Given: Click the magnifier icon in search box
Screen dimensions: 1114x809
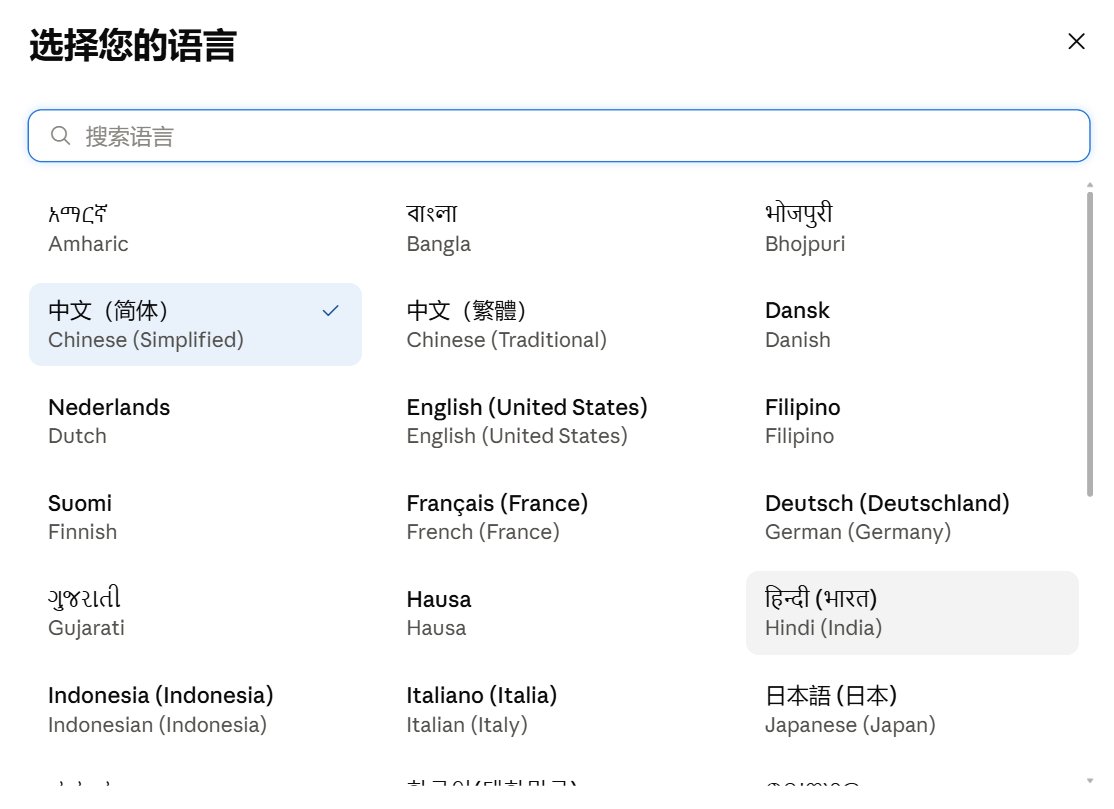Looking at the screenshot, I should [x=60, y=135].
